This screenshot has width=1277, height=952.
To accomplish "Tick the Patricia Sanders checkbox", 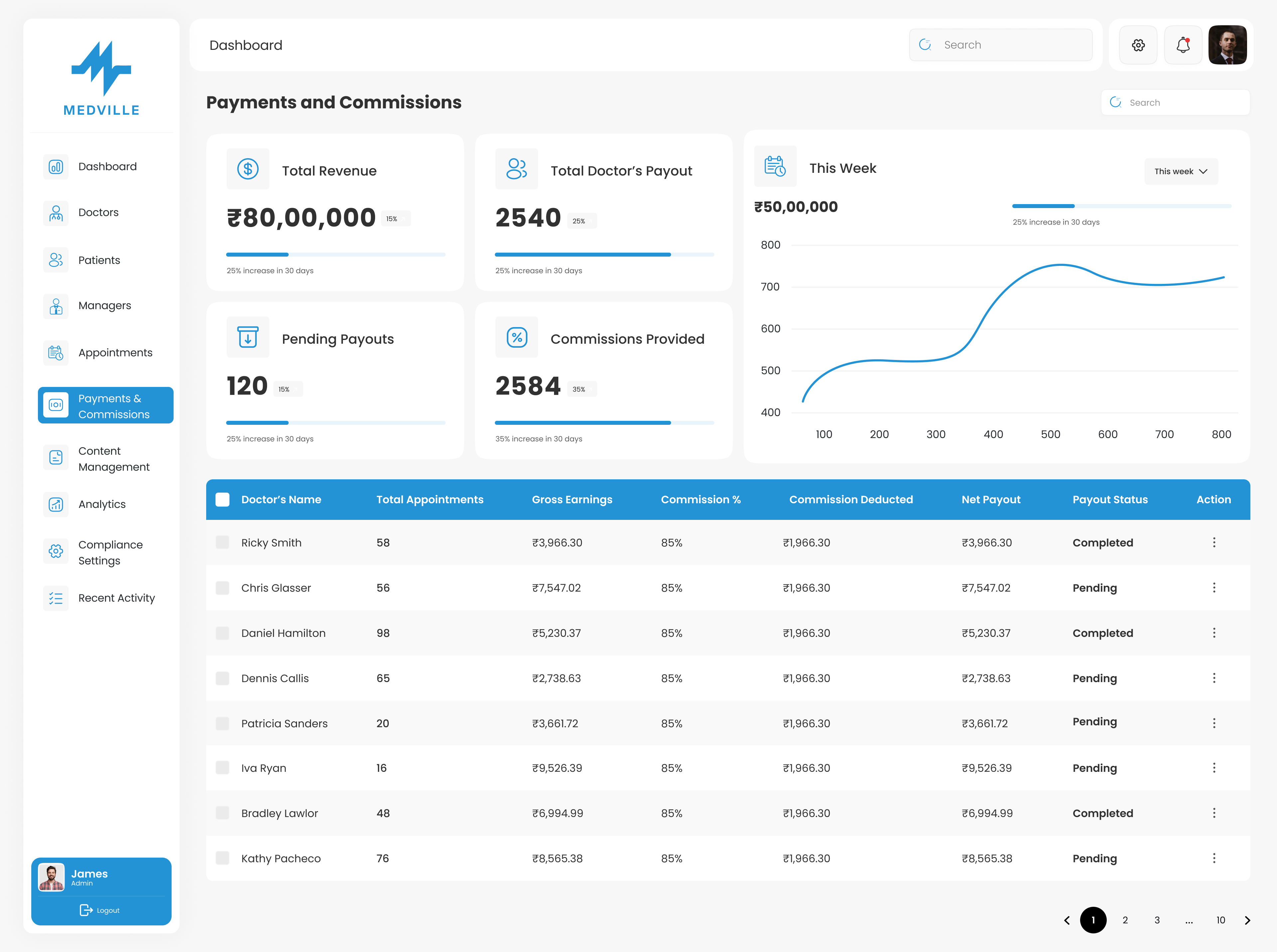I will pos(222,723).
